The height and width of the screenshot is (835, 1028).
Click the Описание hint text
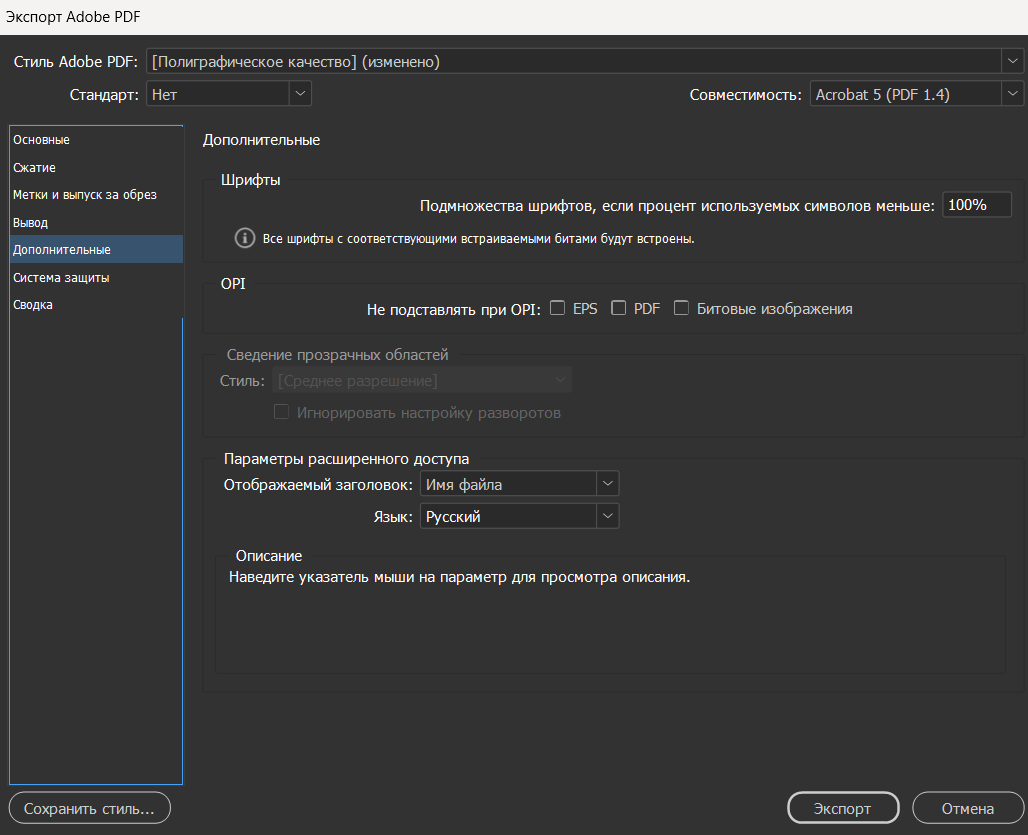[x=459, y=577]
